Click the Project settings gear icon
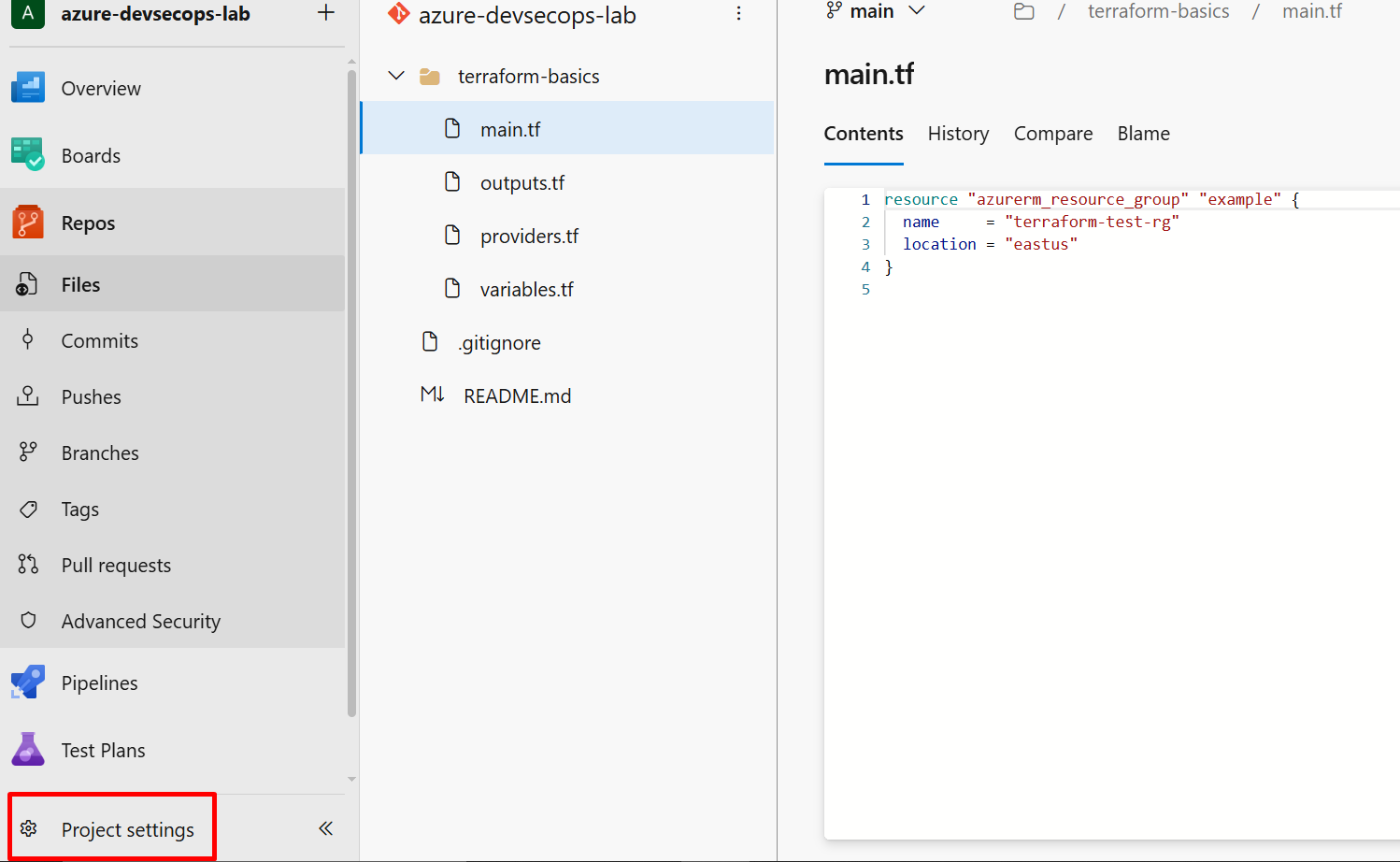This screenshot has height=862, width=1400. [x=29, y=828]
